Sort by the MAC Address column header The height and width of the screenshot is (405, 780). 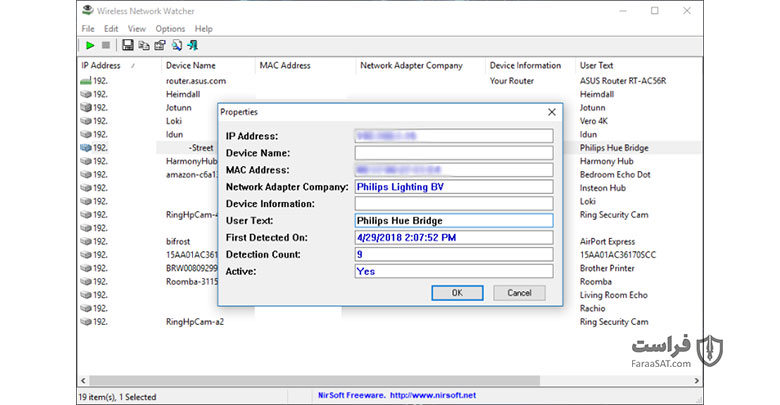(x=305, y=65)
